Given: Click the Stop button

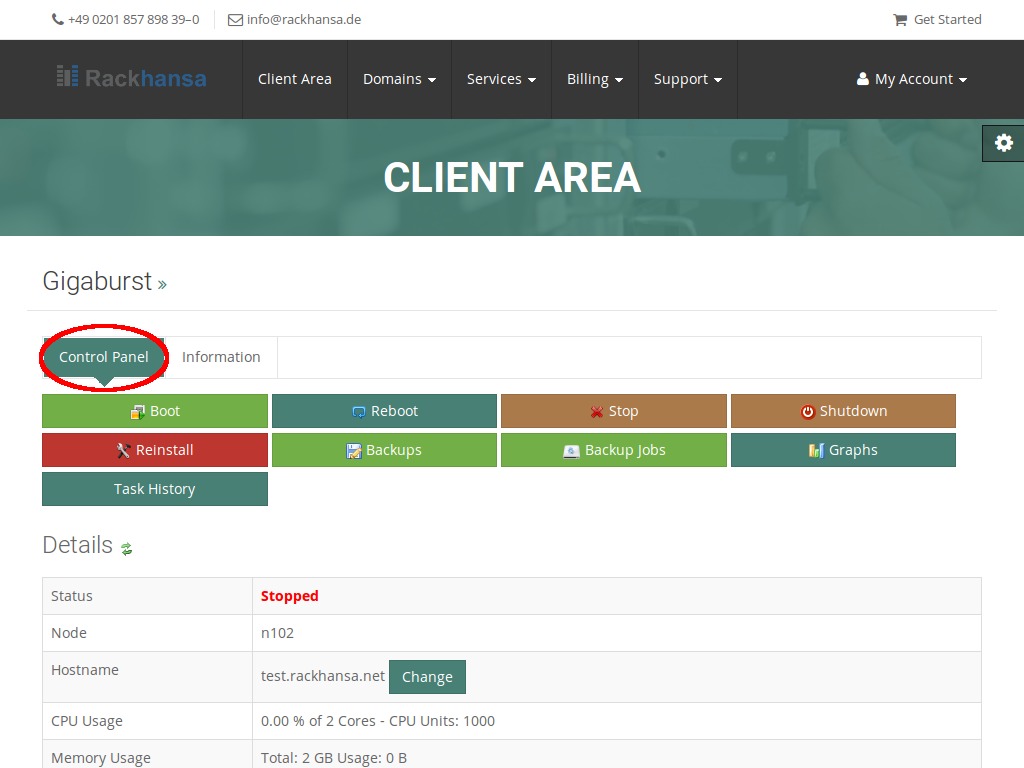Looking at the screenshot, I should [614, 411].
